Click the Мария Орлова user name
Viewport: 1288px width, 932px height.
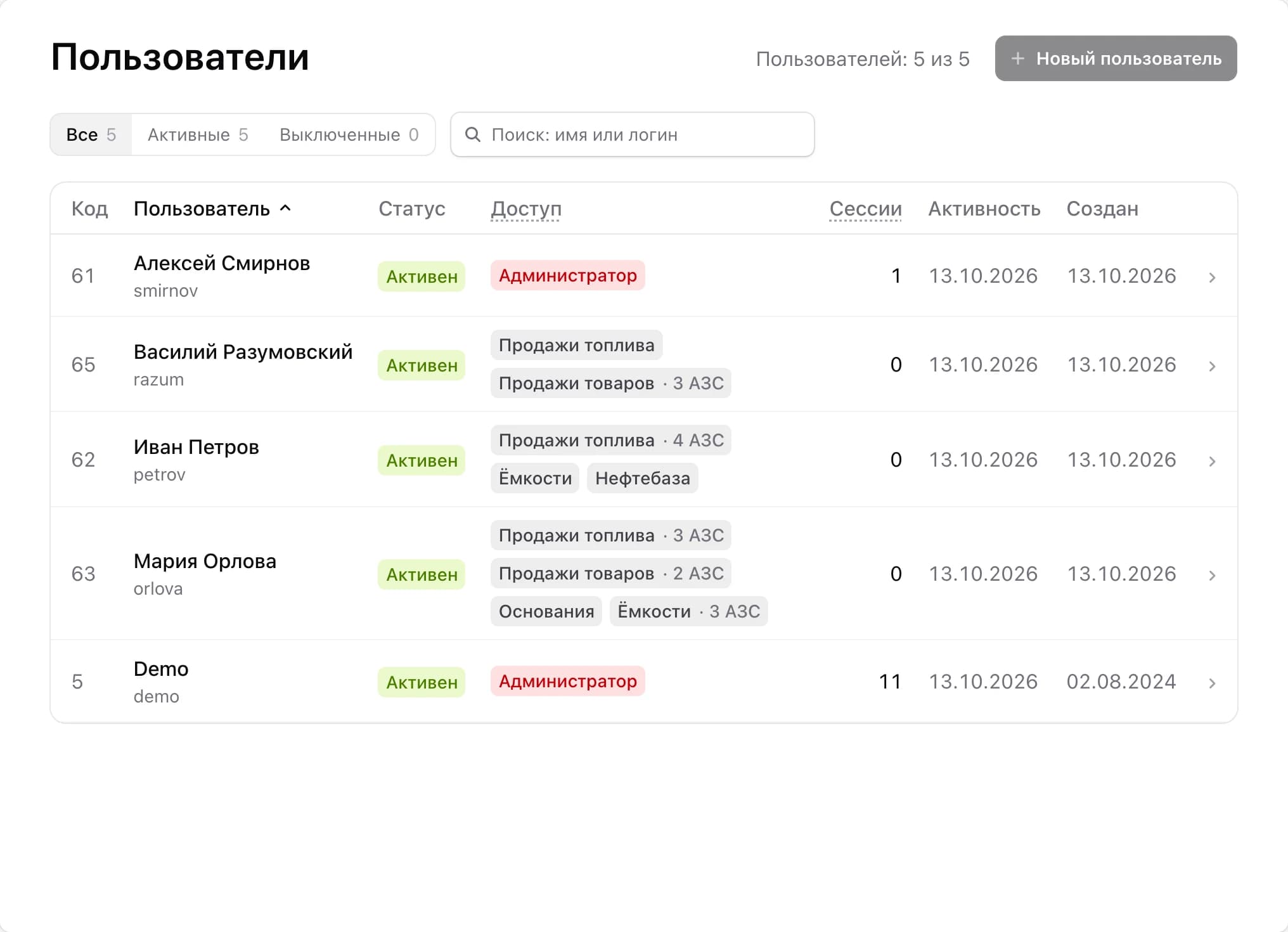tap(205, 561)
